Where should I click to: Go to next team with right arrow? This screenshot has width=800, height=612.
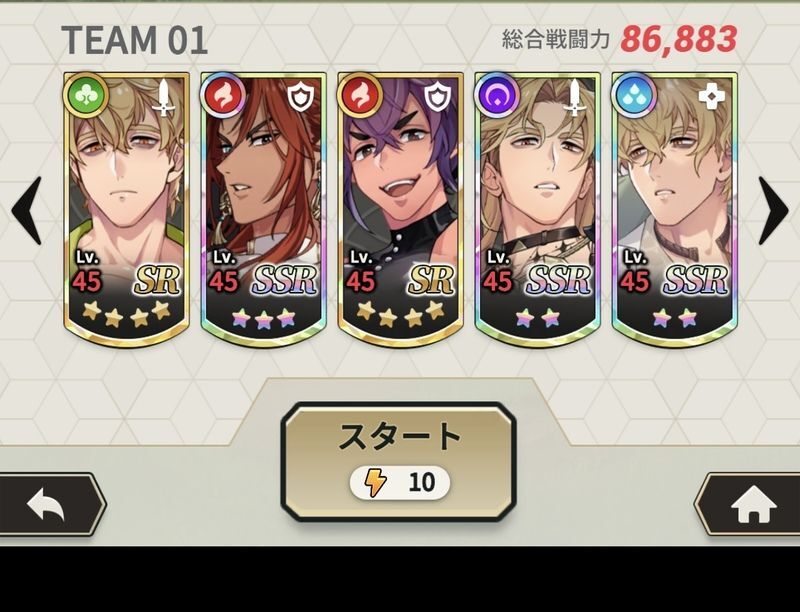click(x=773, y=210)
